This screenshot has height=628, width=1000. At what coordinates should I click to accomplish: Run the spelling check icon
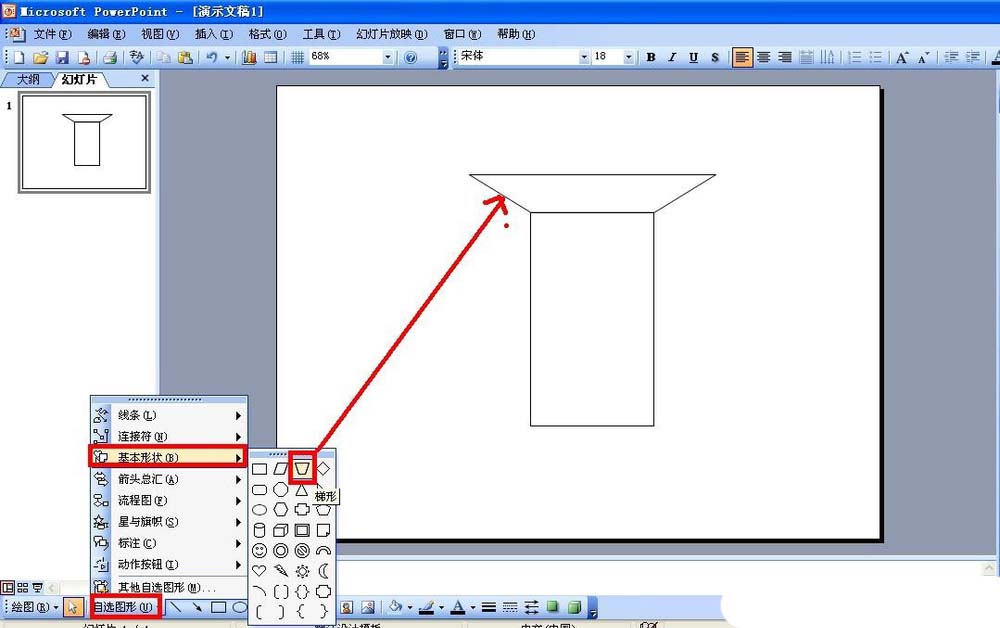(136, 57)
